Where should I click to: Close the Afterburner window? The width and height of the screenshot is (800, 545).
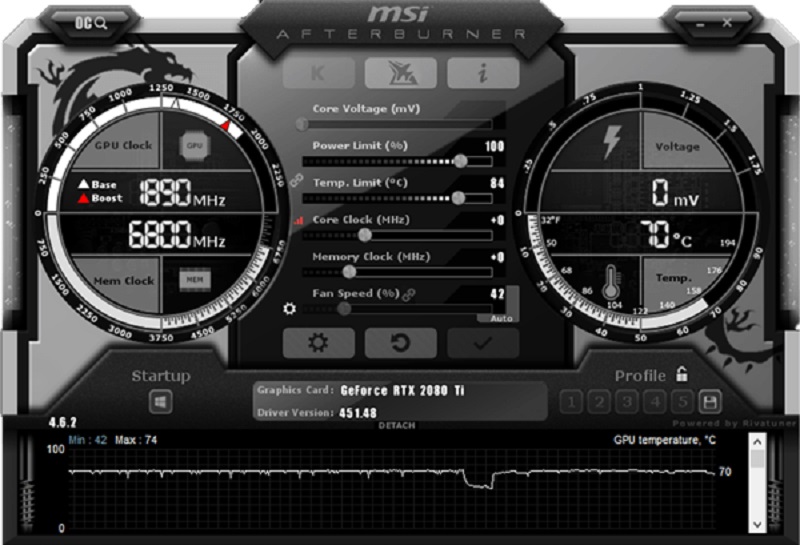[x=727, y=23]
